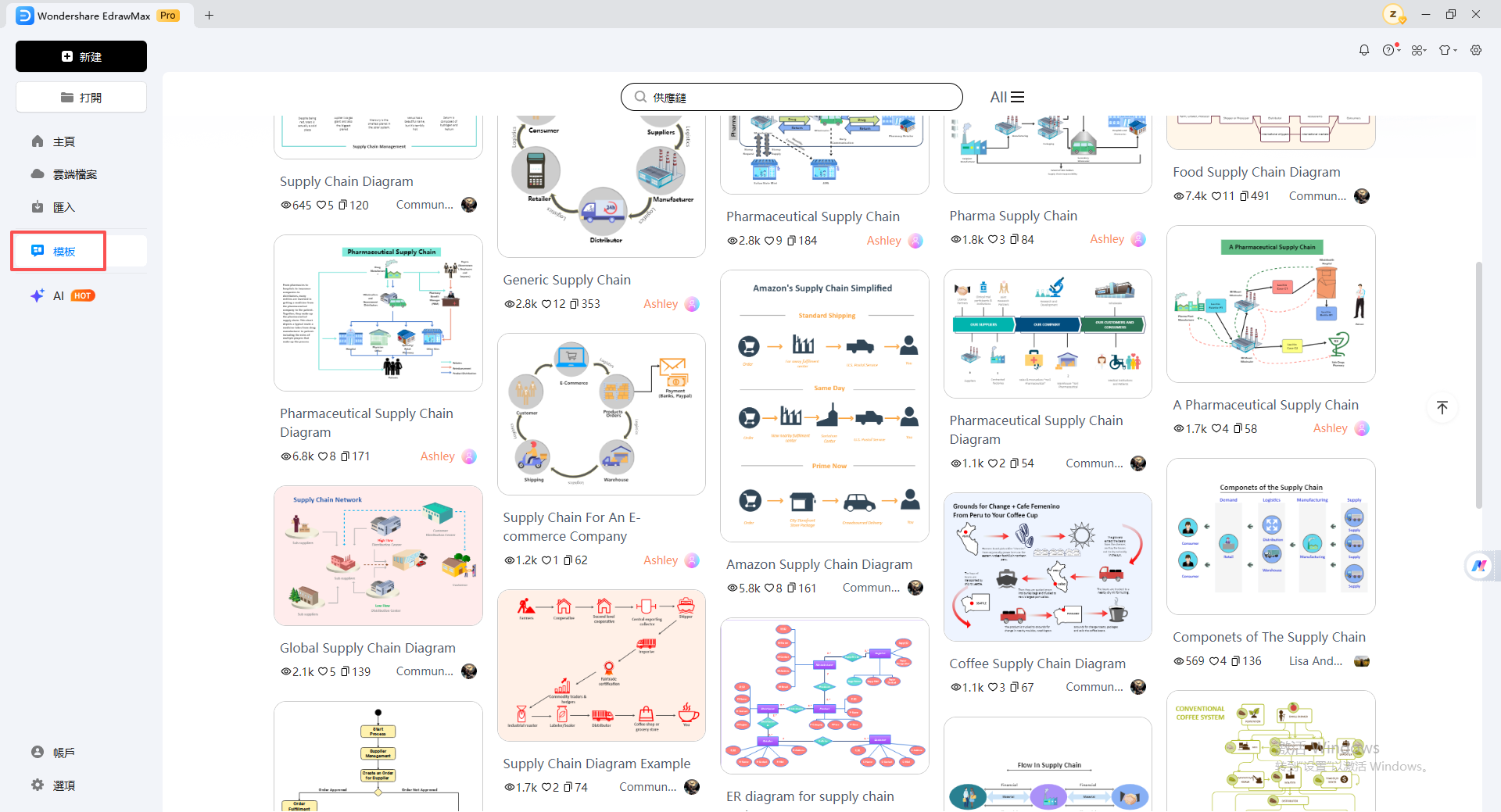Open the settings gear in top bar

[x=1476, y=50]
